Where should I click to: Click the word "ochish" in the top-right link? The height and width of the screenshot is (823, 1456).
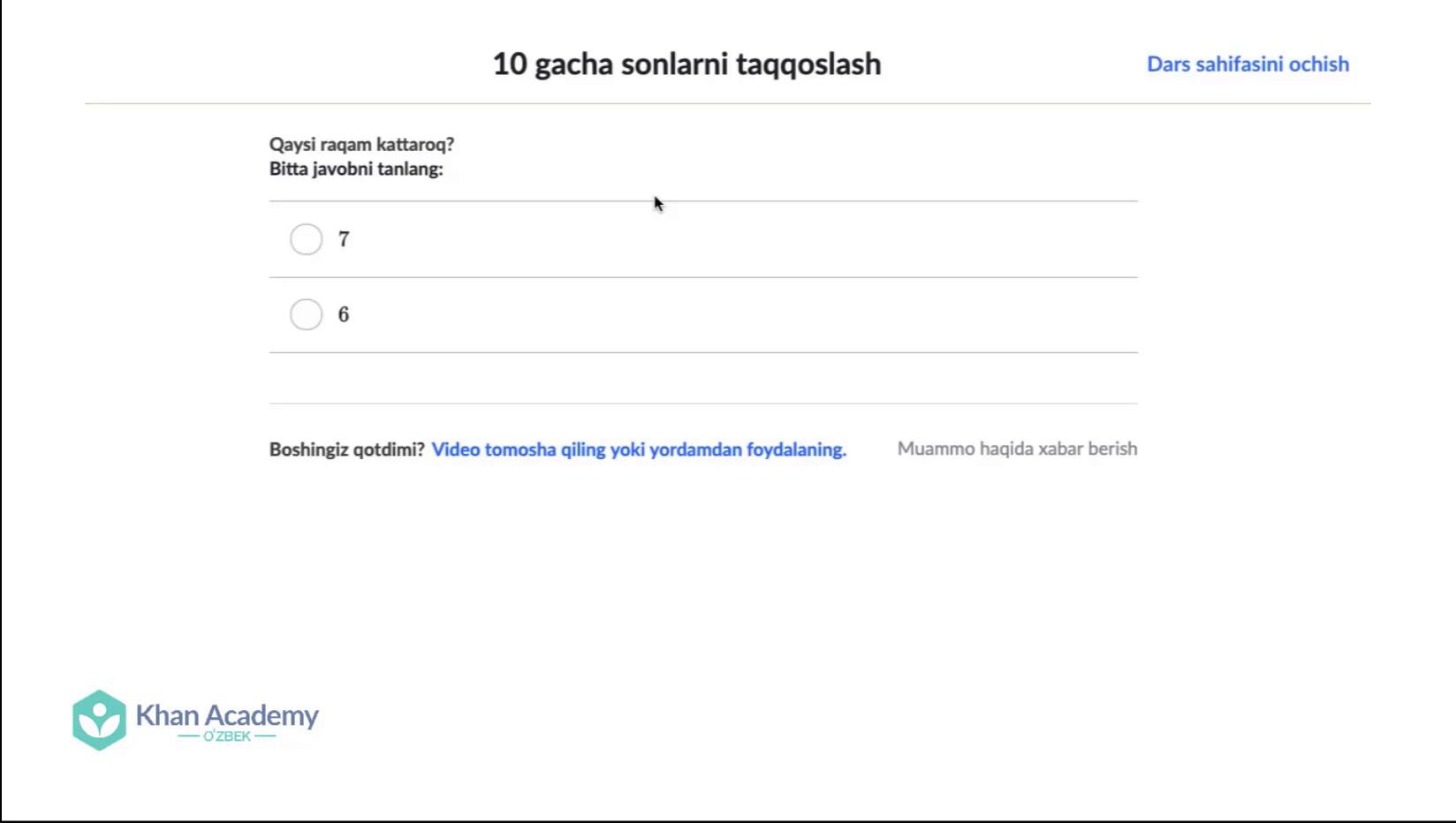1318,64
